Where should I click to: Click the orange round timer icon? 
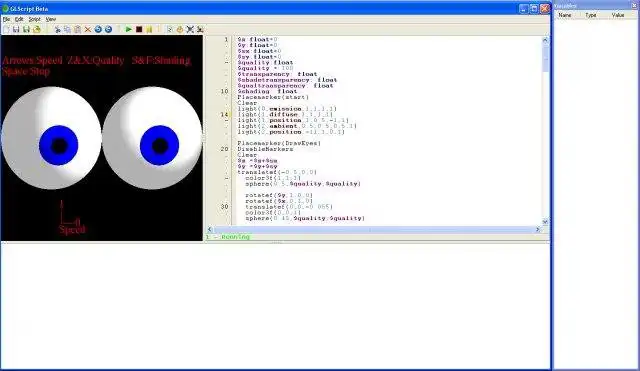(180, 29)
